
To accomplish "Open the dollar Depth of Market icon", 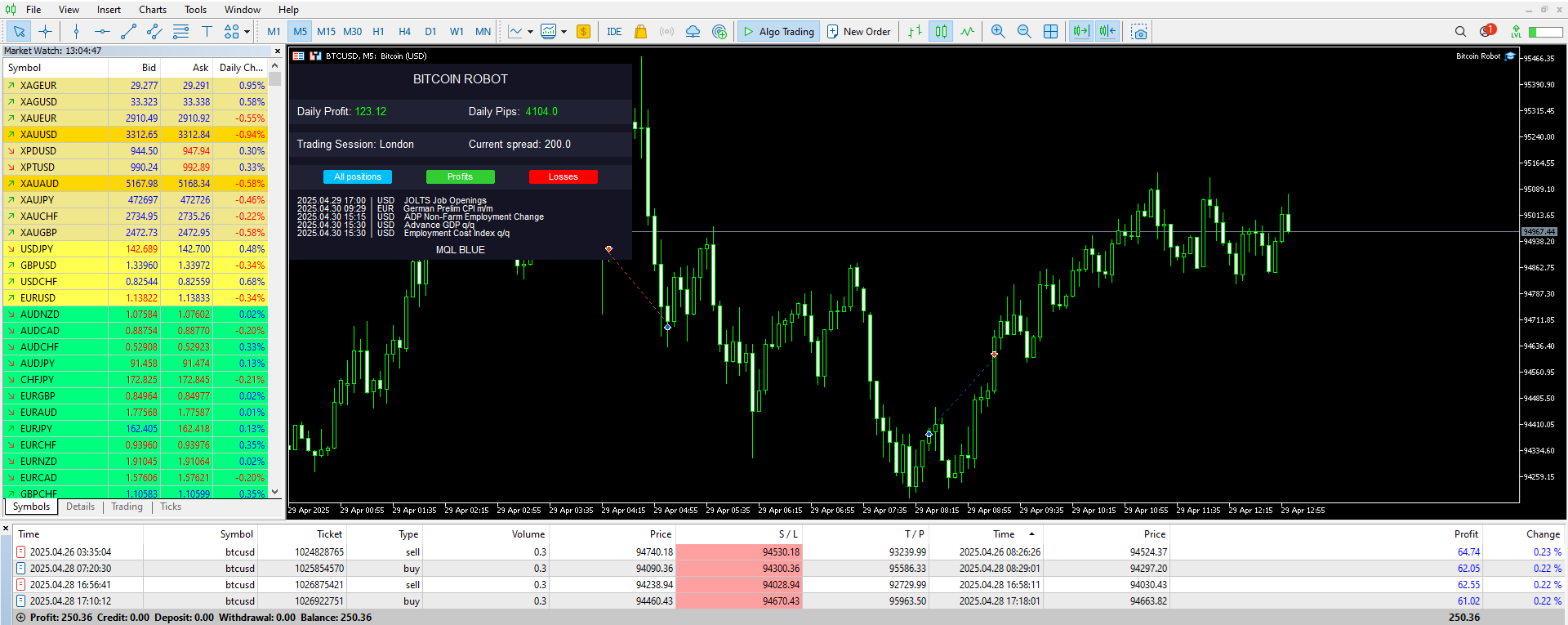I will 583,32.
